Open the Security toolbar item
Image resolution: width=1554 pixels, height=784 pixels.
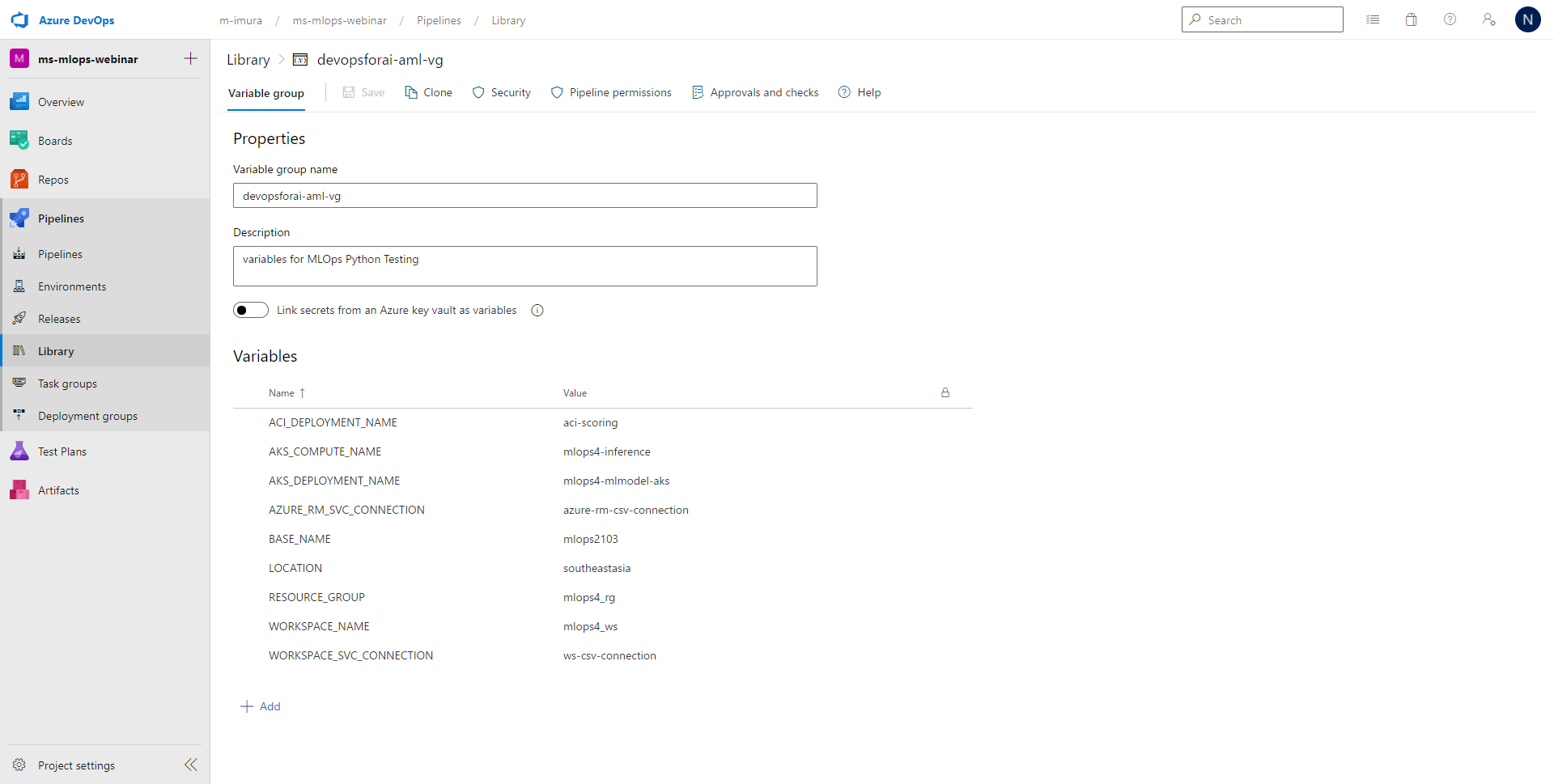tap(502, 93)
